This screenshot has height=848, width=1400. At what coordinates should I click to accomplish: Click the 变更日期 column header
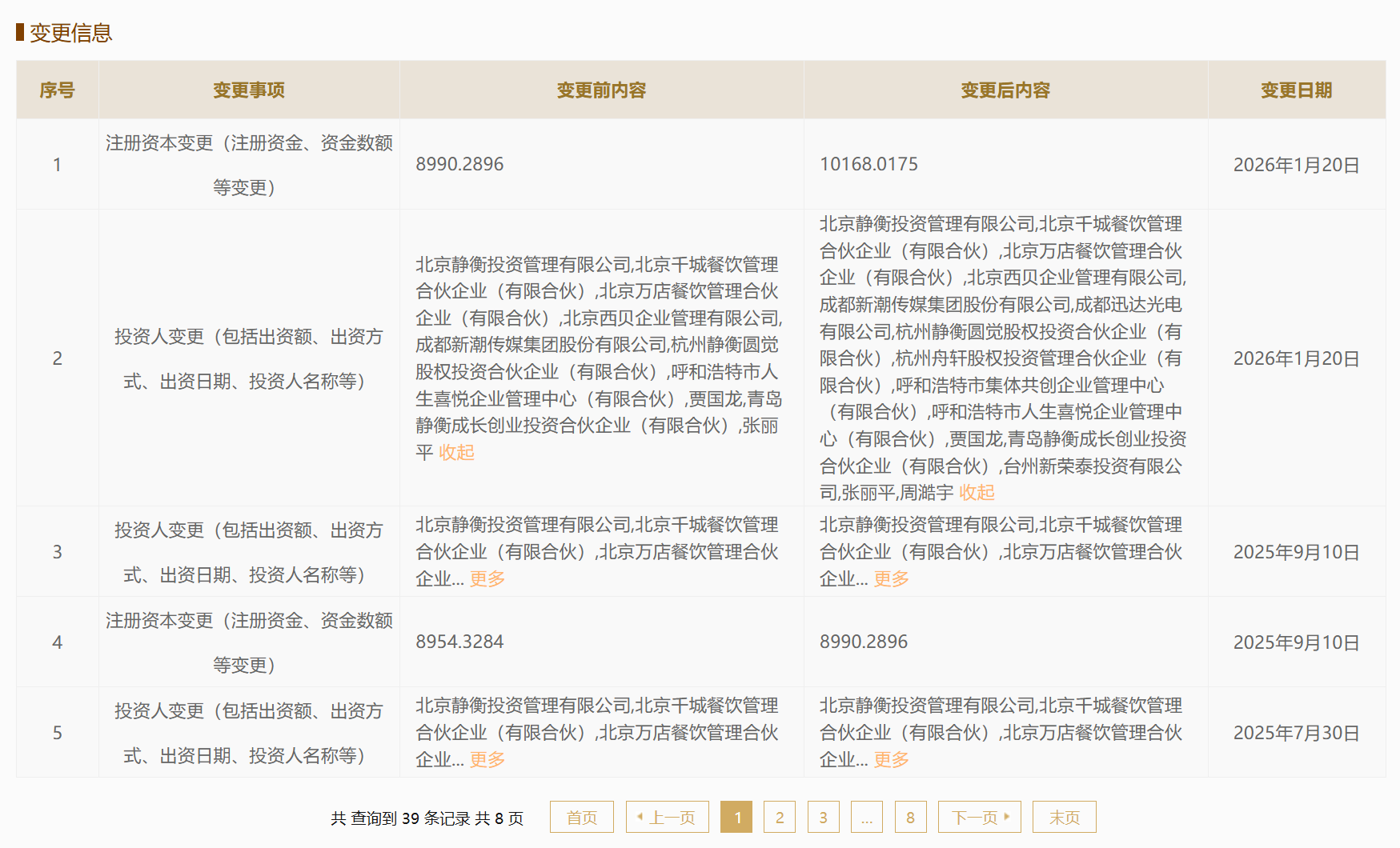[x=1296, y=90]
